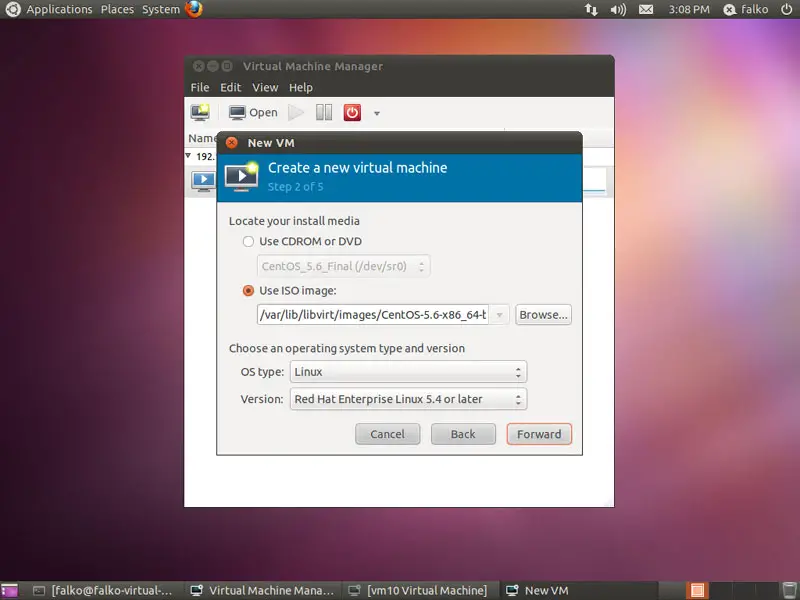Click the ISO image path input field
The image size is (800, 600).
click(373, 315)
